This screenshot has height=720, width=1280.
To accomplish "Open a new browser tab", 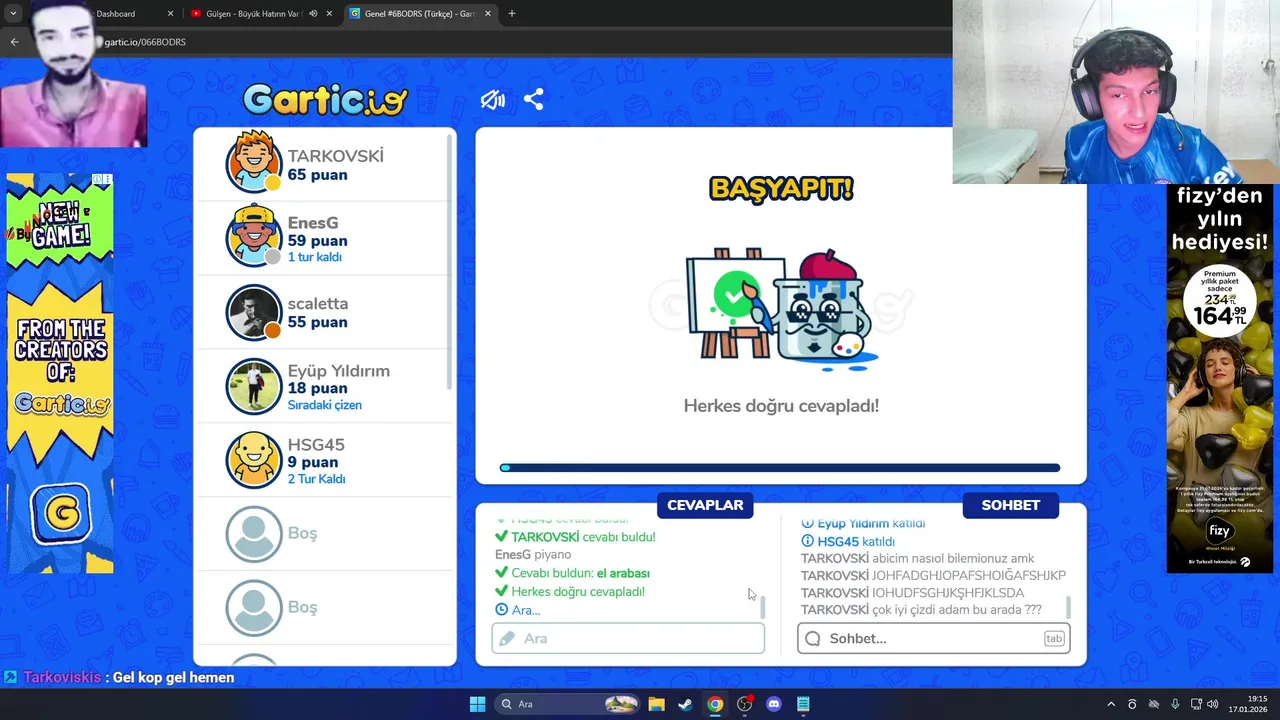I will [x=512, y=14].
